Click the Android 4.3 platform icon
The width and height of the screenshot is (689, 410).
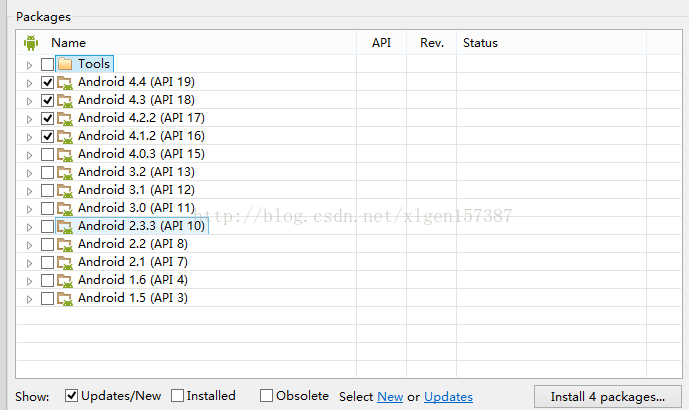coord(65,101)
